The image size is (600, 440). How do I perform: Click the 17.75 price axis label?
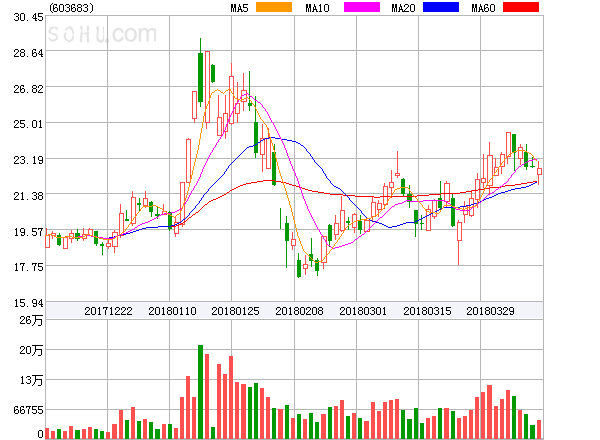pyautogui.click(x=28, y=267)
